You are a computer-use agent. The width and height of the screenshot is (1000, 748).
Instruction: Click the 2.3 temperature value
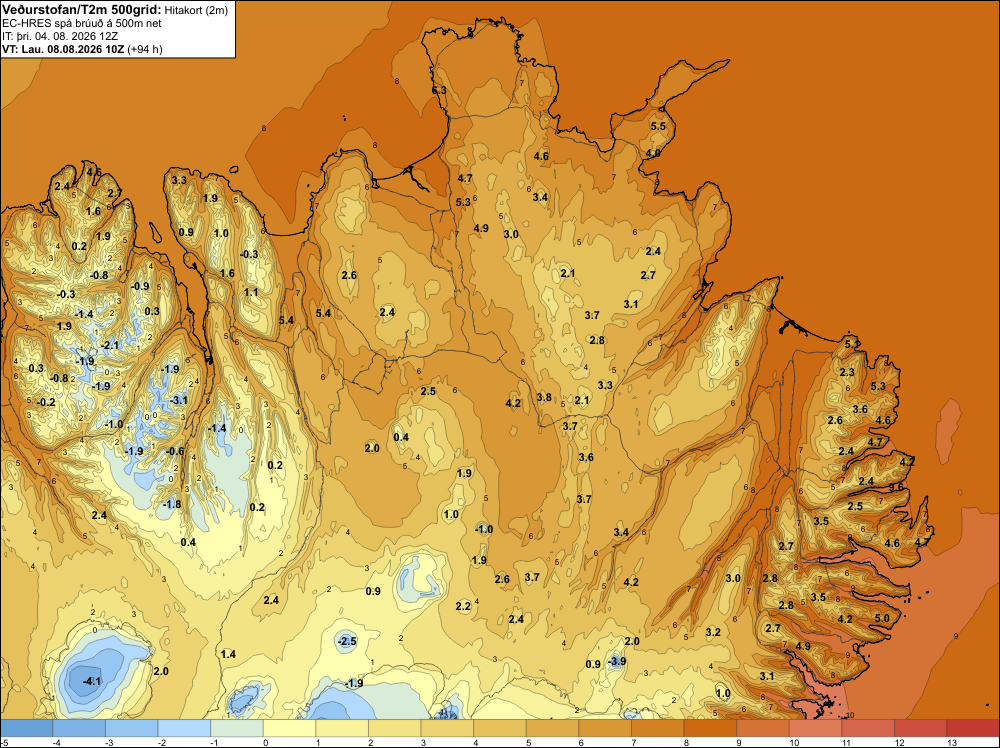[x=847, y=372]
